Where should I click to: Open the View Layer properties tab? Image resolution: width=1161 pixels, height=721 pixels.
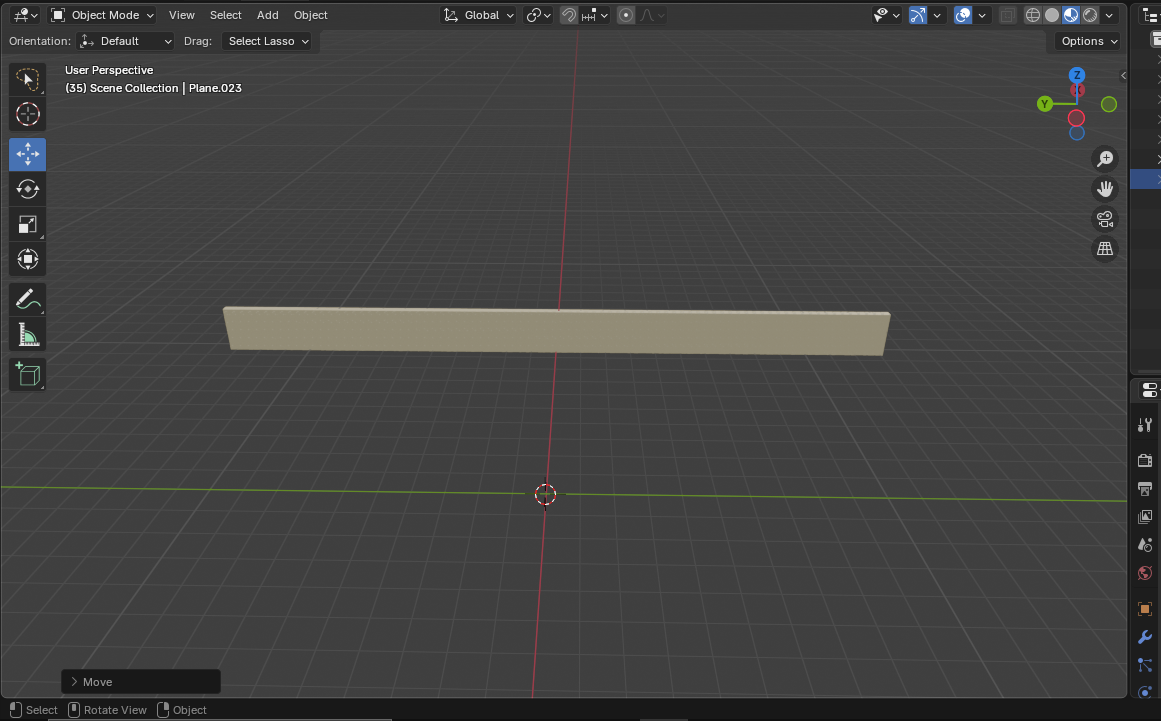click(1145, 517)
